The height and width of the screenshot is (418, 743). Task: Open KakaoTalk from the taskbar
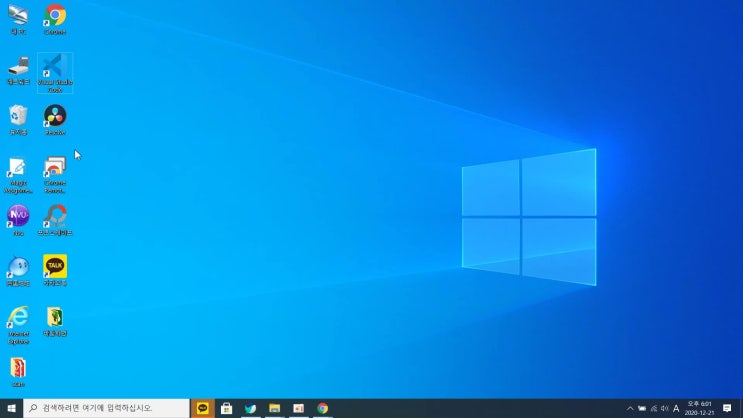click(x=202, y=408)
